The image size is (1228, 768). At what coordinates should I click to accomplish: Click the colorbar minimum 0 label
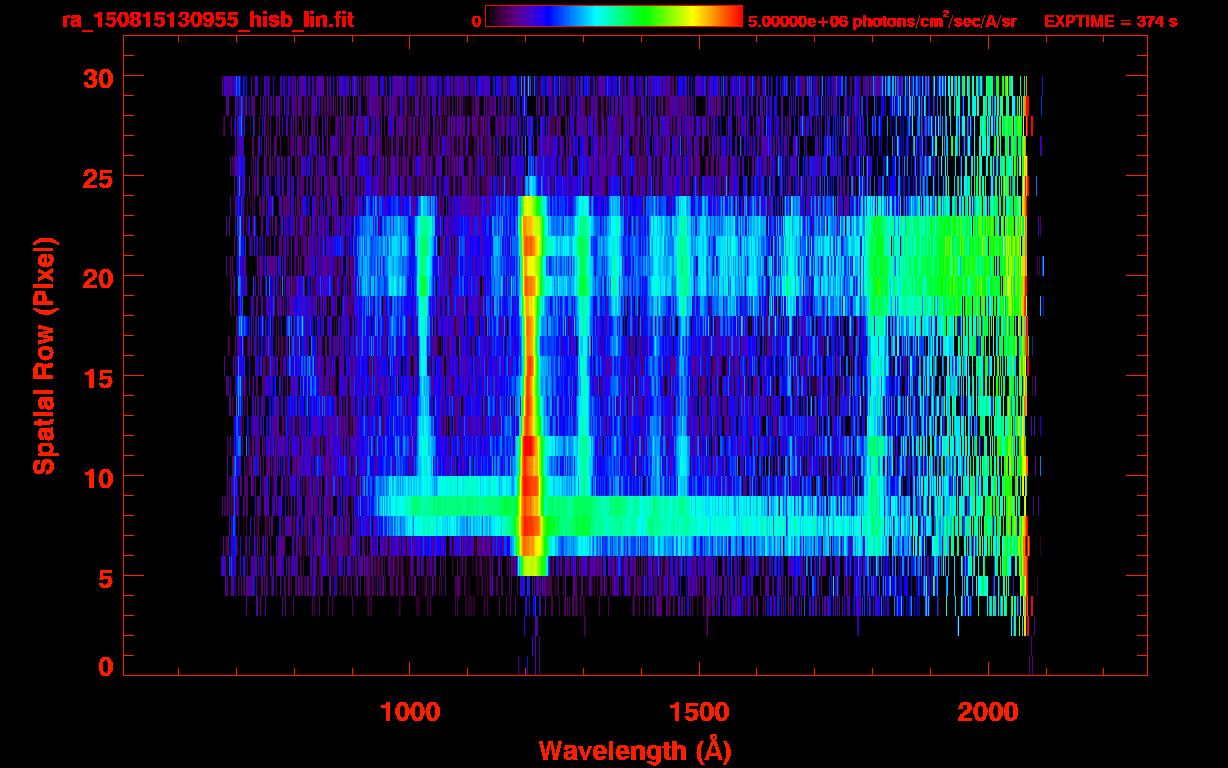pyautogui.click(x=477, y=21)
